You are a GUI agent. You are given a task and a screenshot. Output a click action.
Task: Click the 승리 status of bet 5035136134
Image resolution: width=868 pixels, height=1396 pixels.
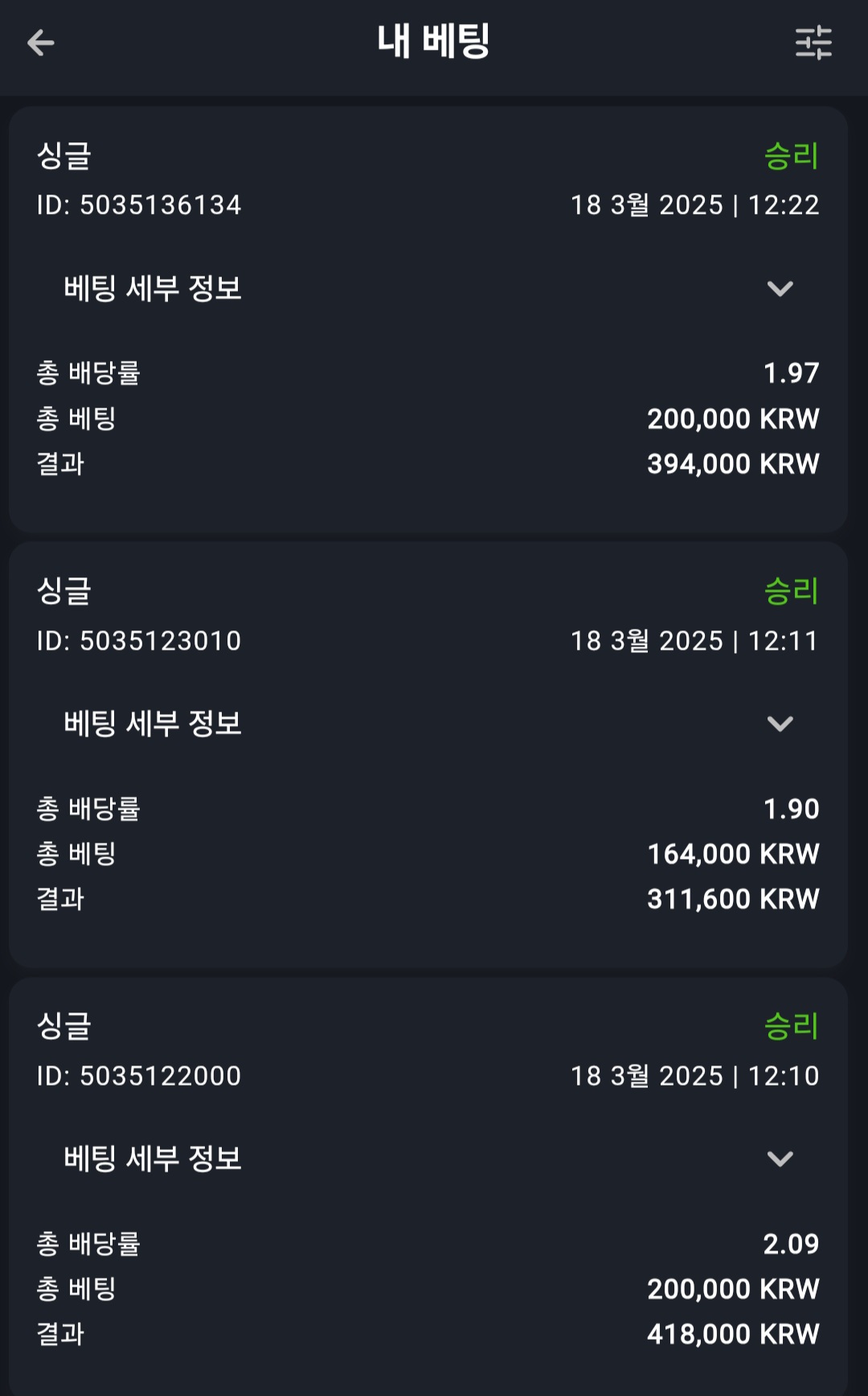(x=791, y=156)
